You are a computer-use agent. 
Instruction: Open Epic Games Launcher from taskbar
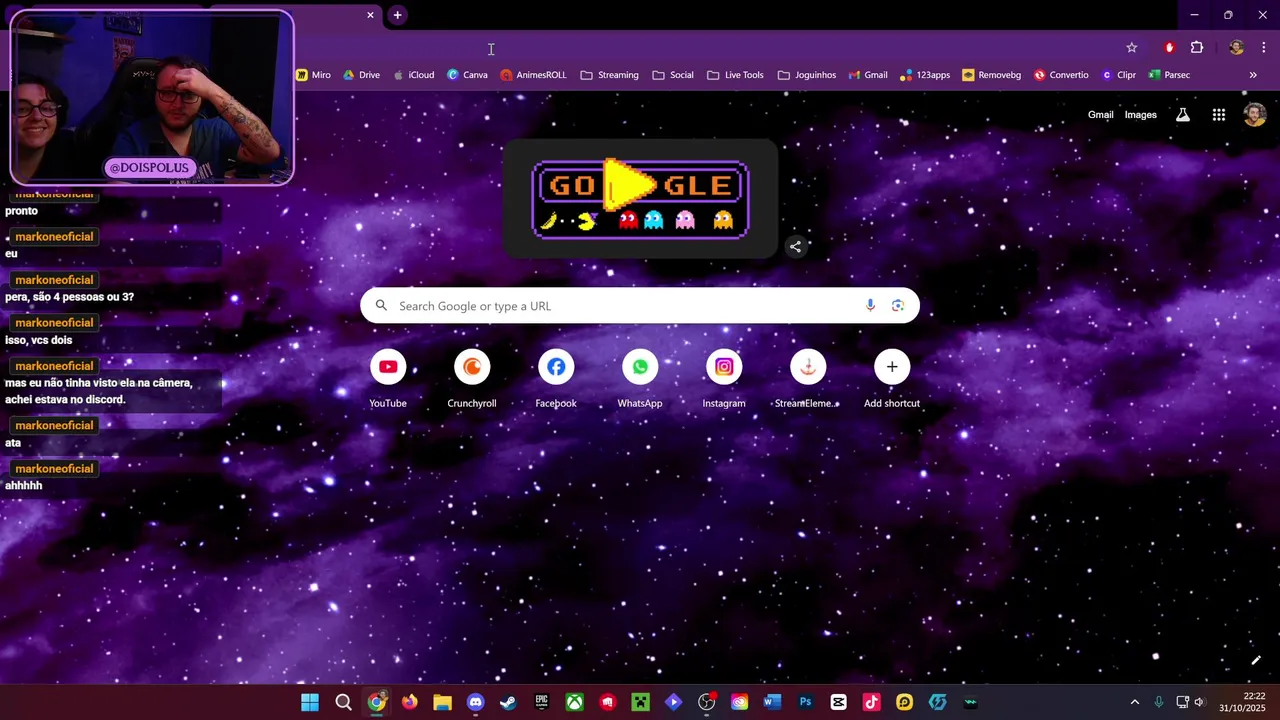pyautogui.click(x=541, y=702)
